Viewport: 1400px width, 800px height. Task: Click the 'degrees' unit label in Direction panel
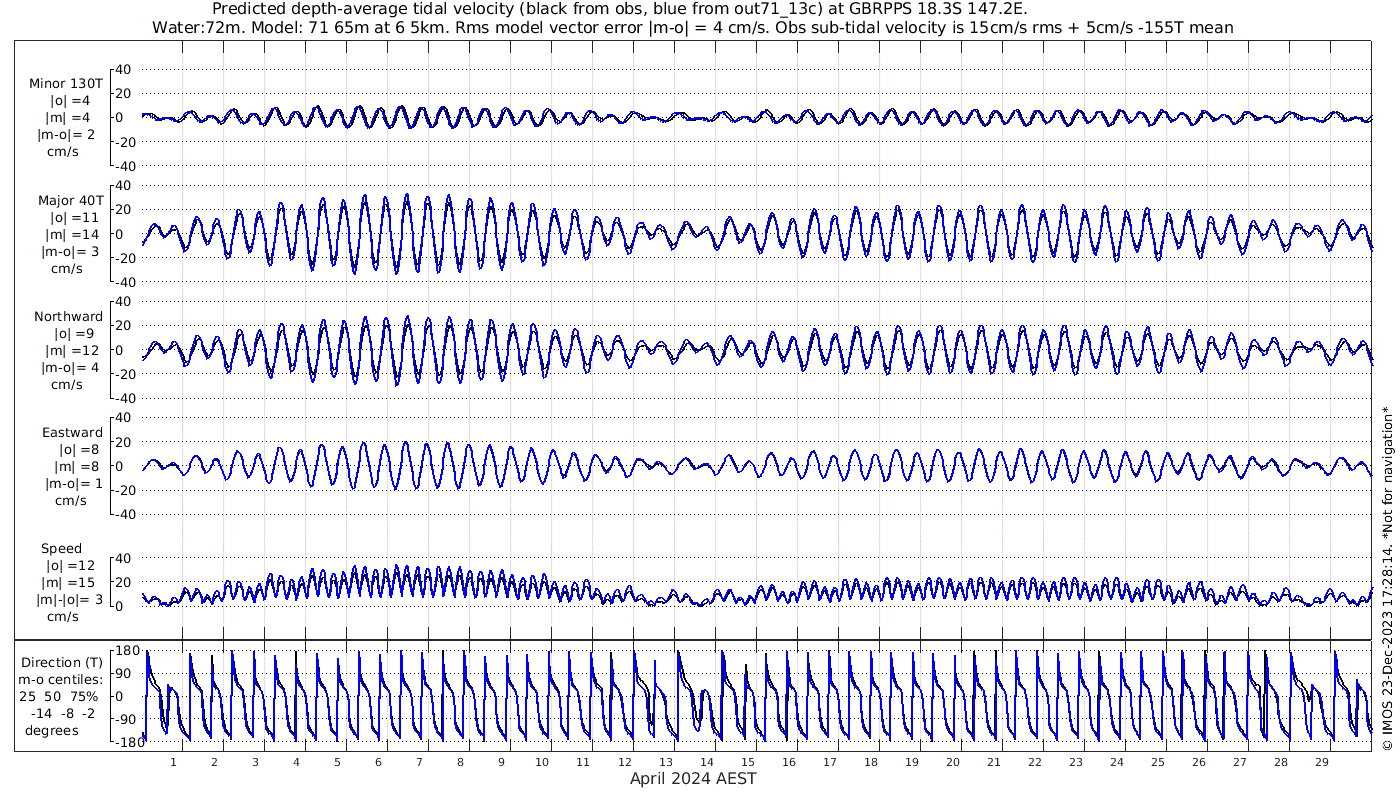[52, 730]
